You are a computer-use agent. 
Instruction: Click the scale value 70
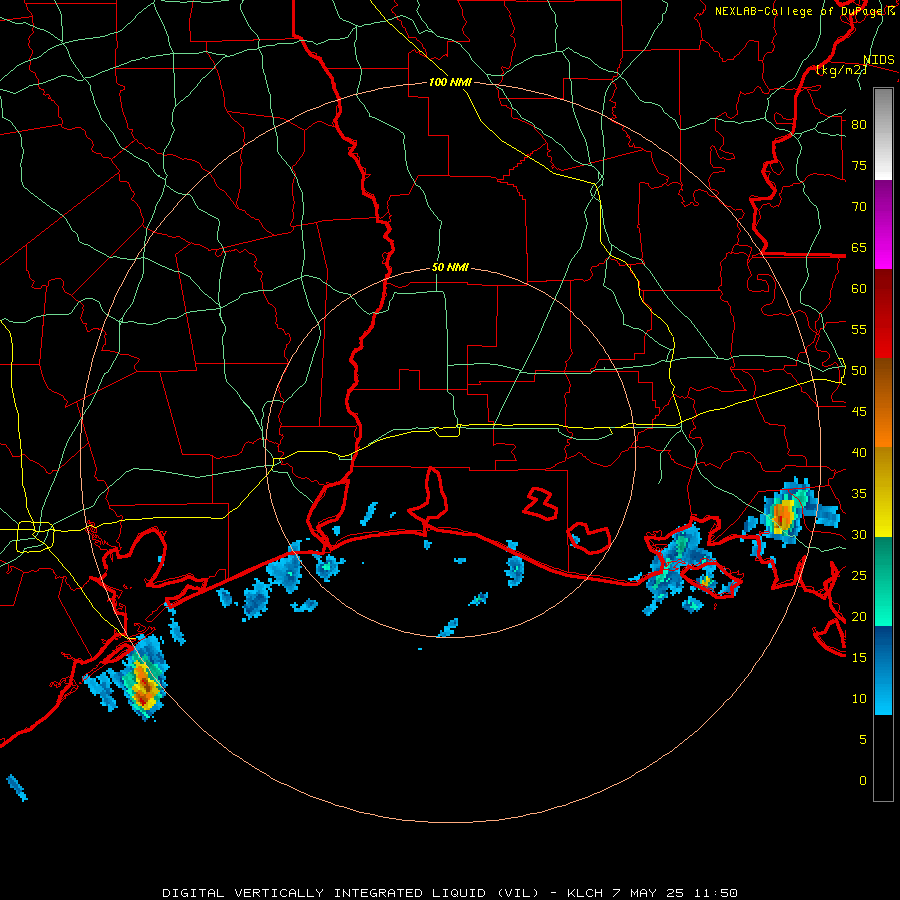(x=859, y=207)
